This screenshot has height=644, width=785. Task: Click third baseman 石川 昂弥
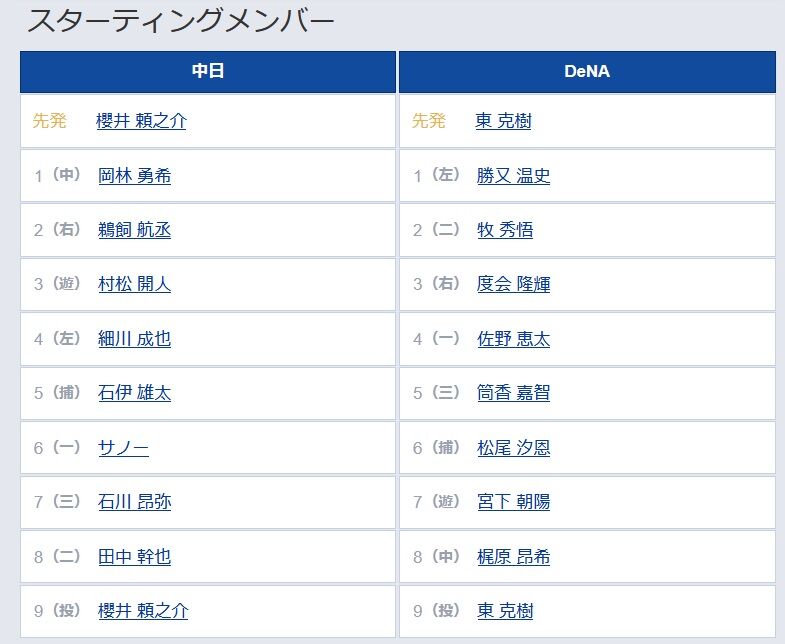(x=135, y=502)
